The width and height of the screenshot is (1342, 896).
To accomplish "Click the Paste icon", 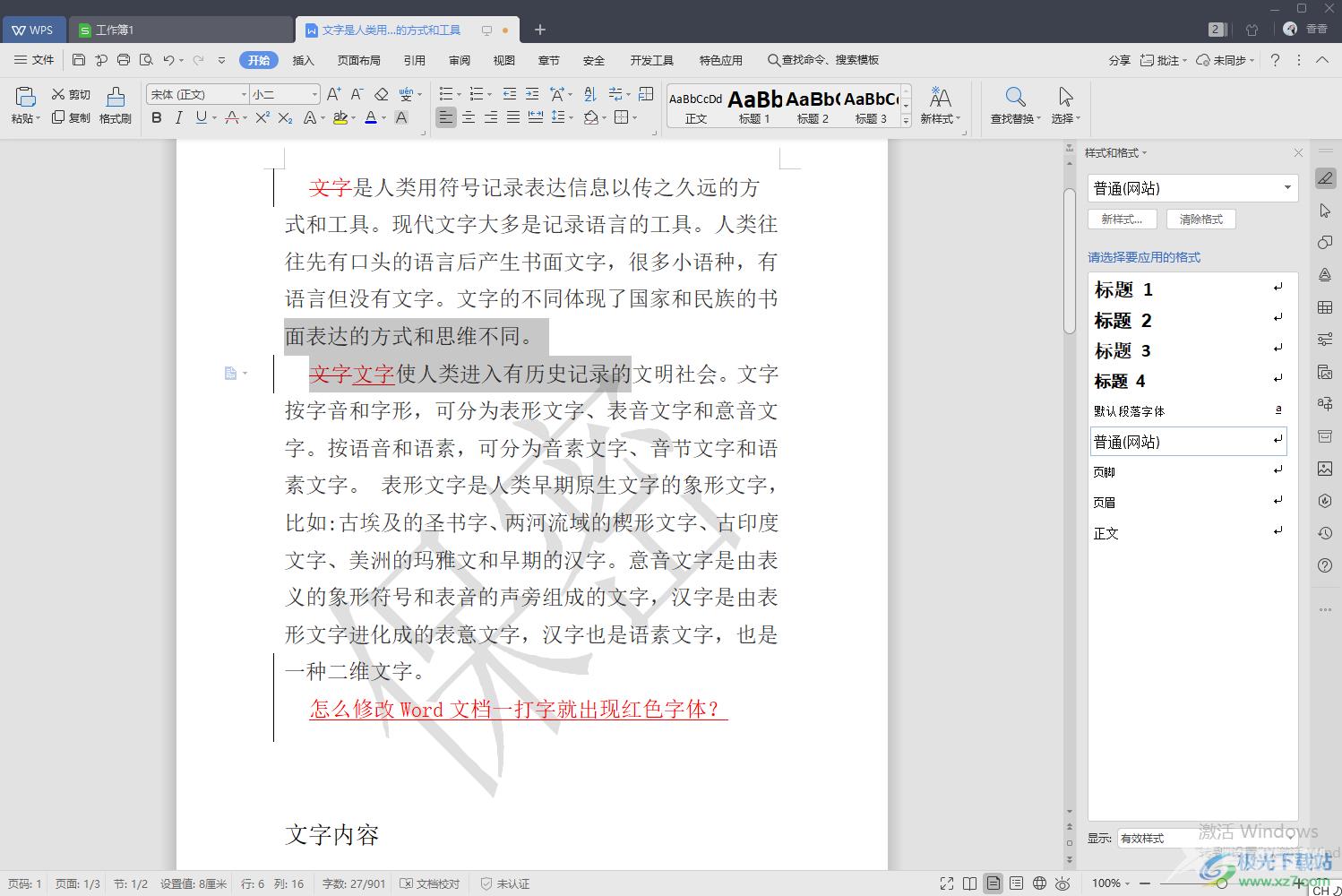I will pyautogui.click(x=26, y=96).
